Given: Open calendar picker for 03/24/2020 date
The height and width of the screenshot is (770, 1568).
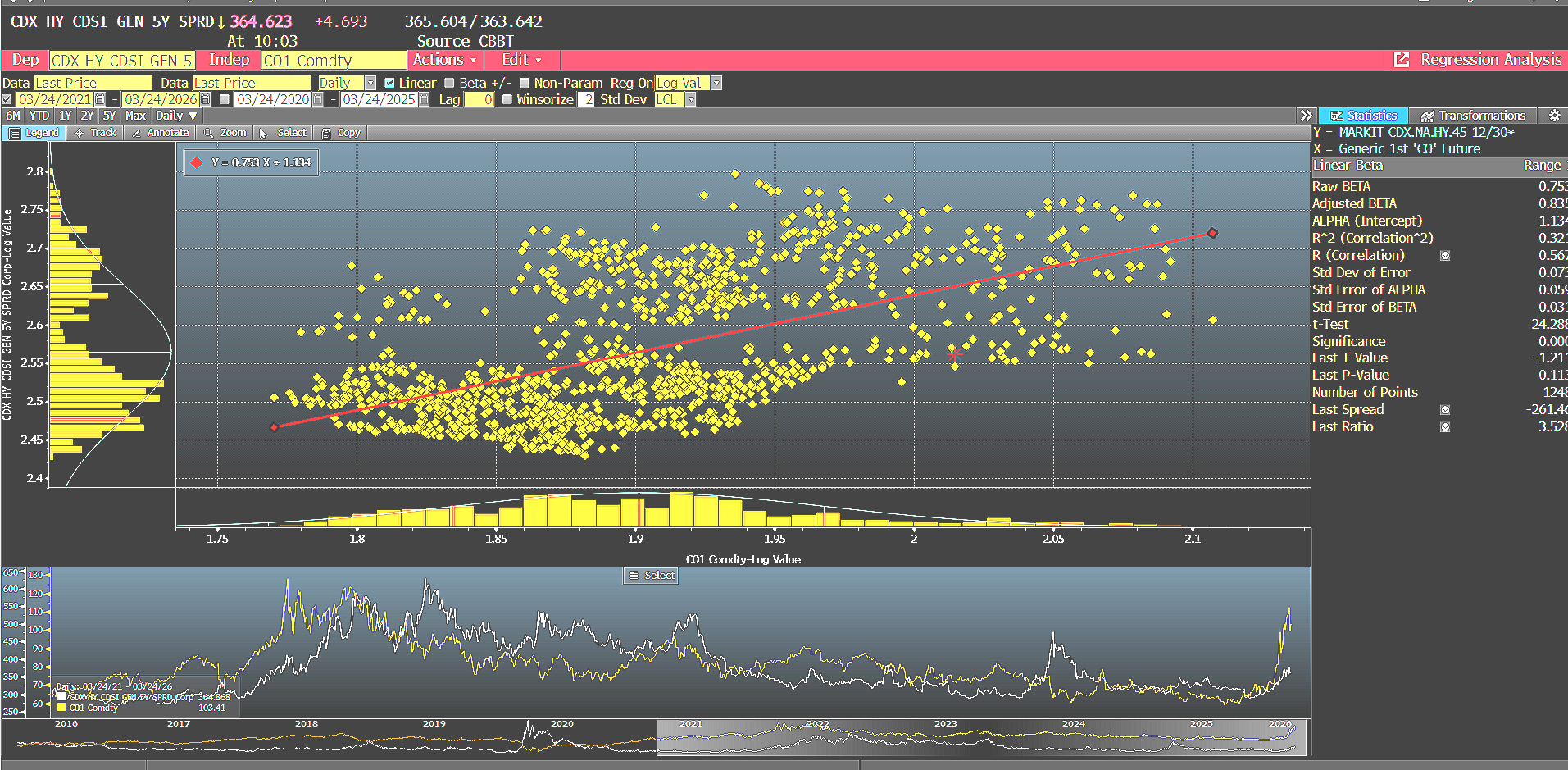Looking at the screenshot, I should pyautogui.click(x=318, y=99).
